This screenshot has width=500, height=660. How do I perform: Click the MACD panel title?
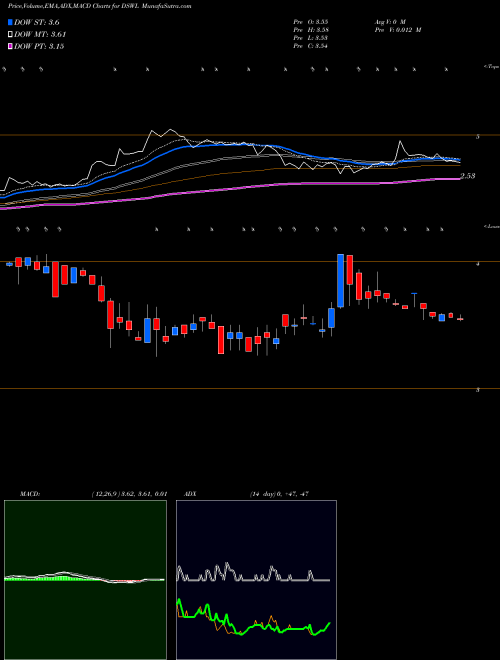pyautogui.click(x=29, y=494)
